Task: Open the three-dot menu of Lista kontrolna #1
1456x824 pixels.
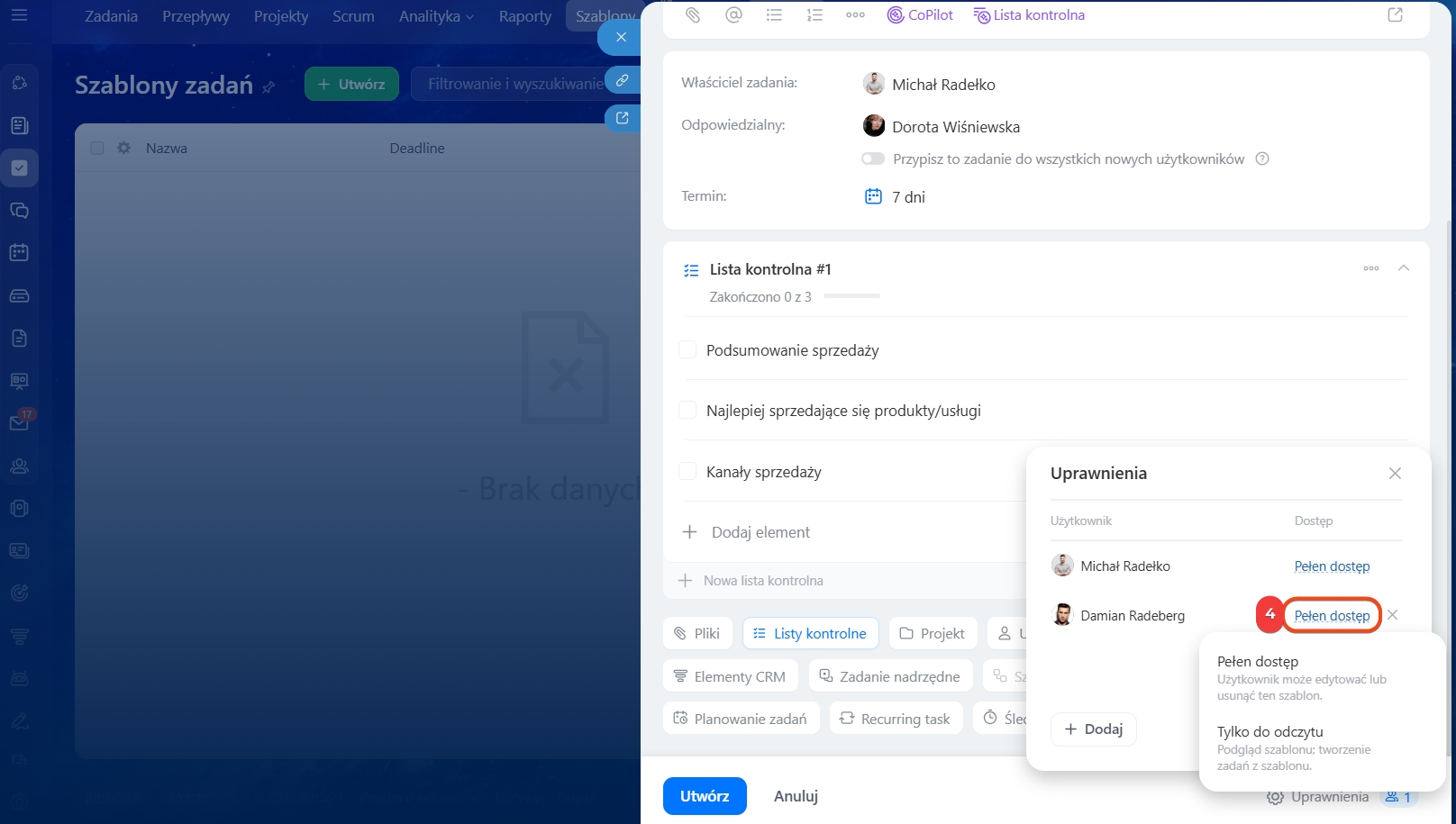Action: (1370, 268)
